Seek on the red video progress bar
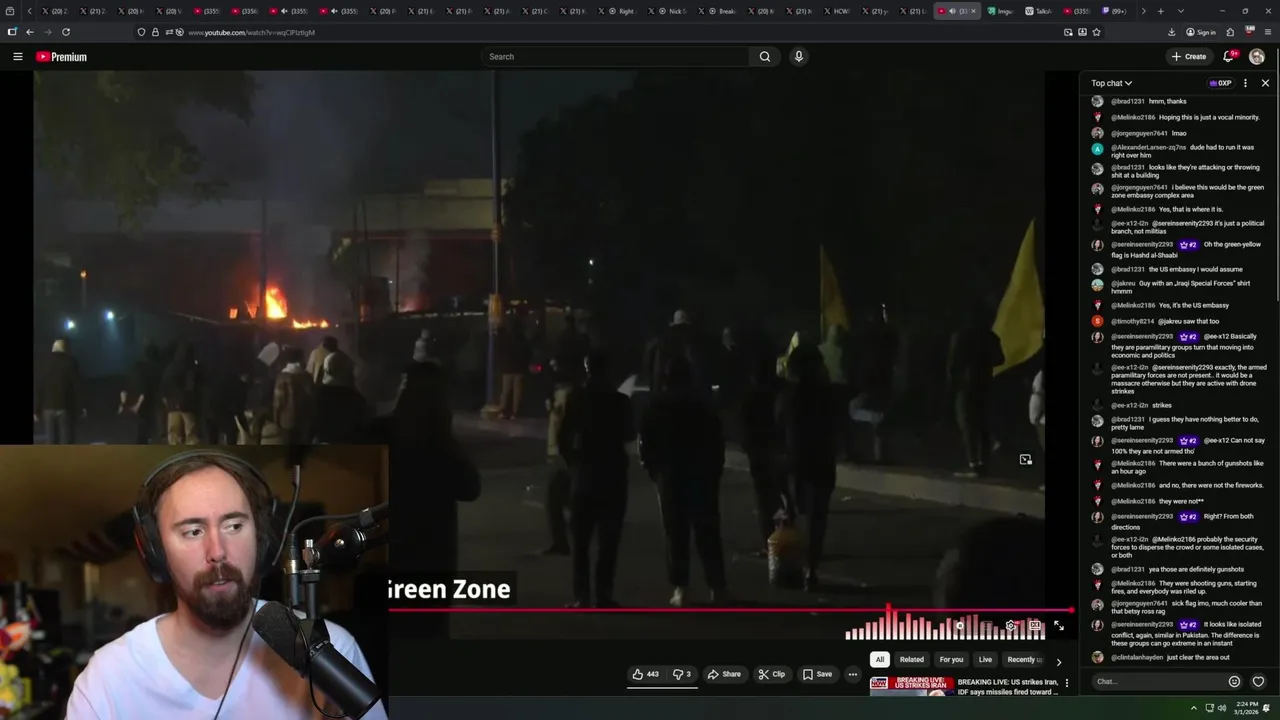The image size is (1280, 720). click(x=730, y=610)
